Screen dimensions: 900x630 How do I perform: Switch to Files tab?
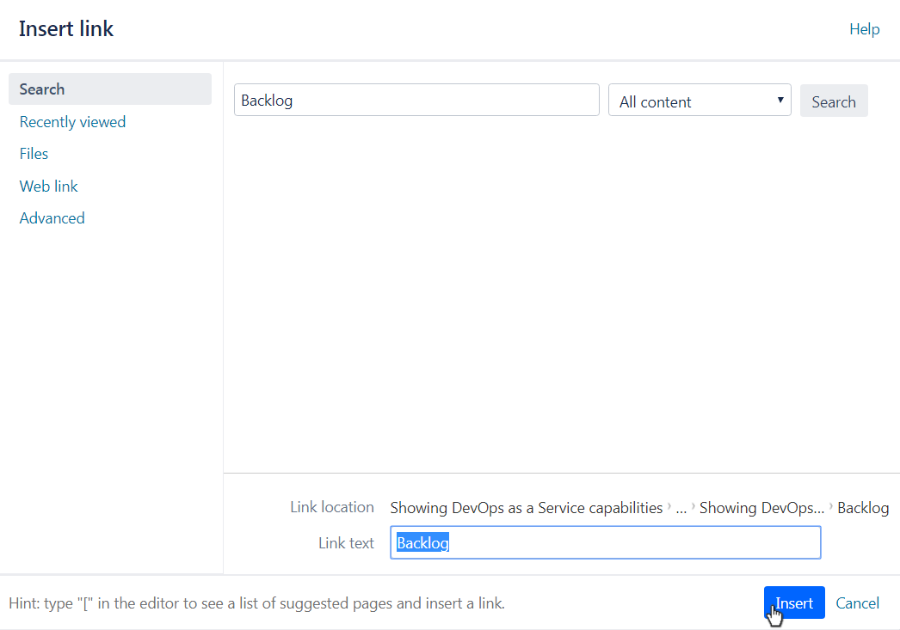(x=34, y=154)
